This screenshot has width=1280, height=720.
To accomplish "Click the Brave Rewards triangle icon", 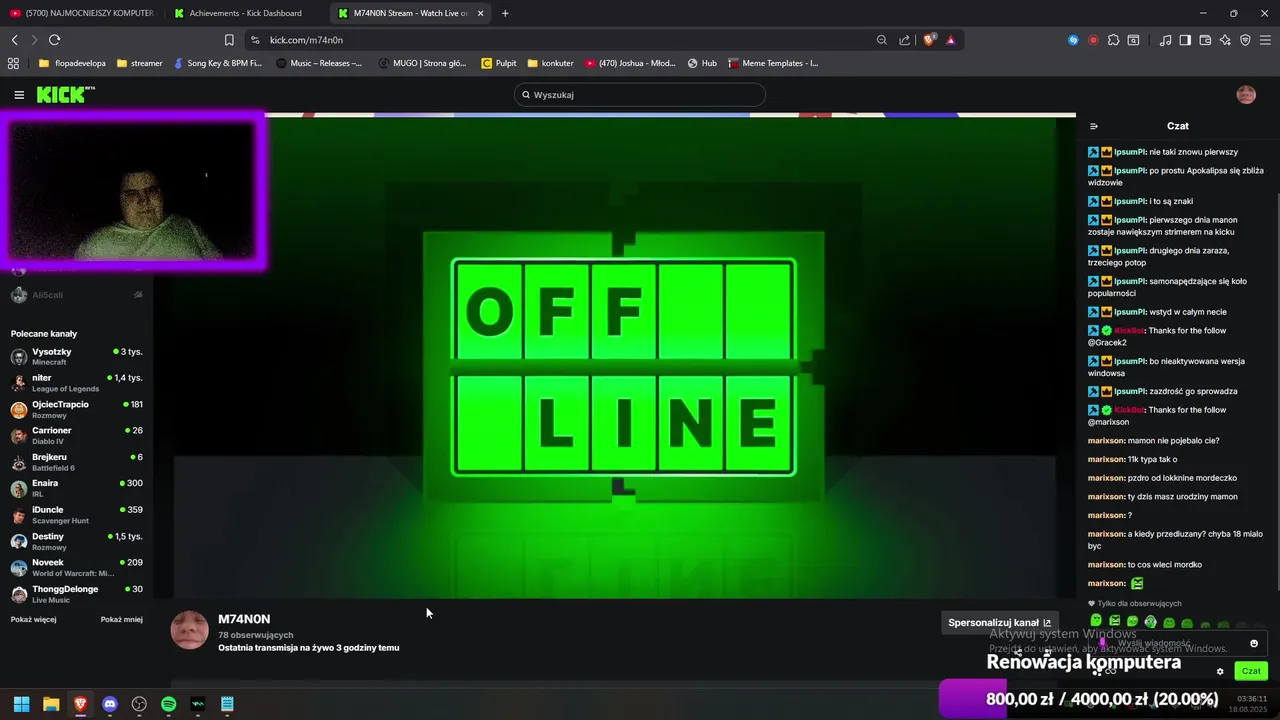I will [950, 40].
